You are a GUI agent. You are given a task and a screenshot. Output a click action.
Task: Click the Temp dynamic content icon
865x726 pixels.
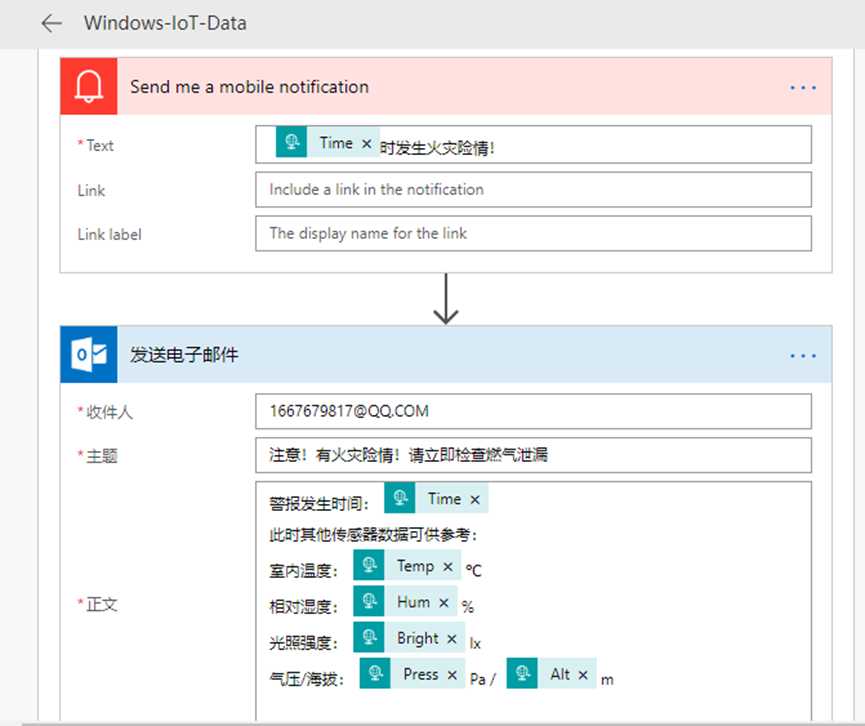tap(369, 566)
